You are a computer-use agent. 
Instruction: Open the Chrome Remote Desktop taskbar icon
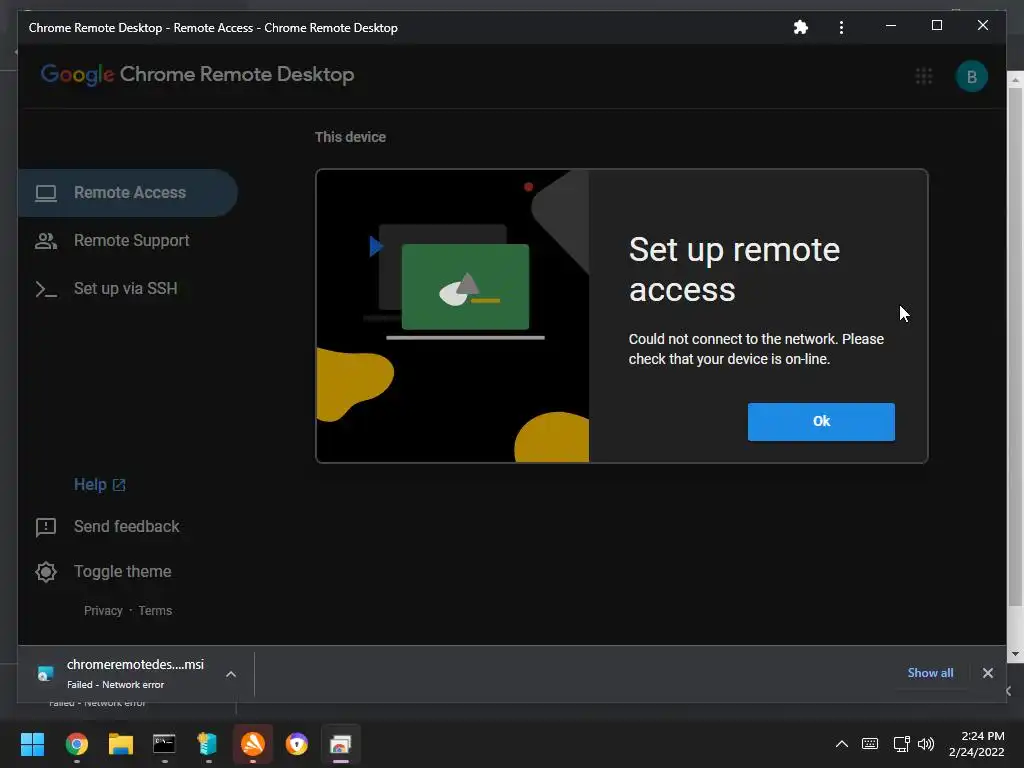340,744
